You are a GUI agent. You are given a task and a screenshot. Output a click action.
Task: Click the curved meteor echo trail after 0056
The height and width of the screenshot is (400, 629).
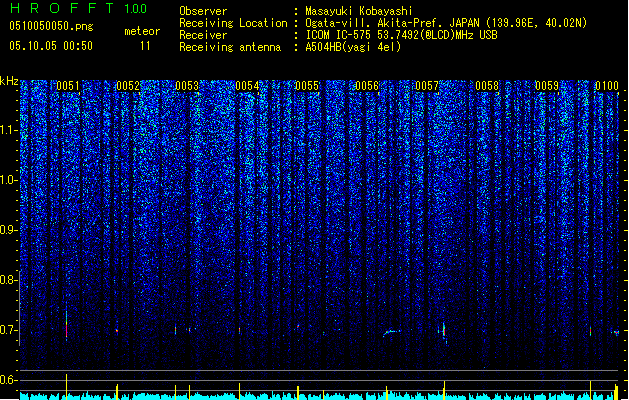tap(392, 332)
